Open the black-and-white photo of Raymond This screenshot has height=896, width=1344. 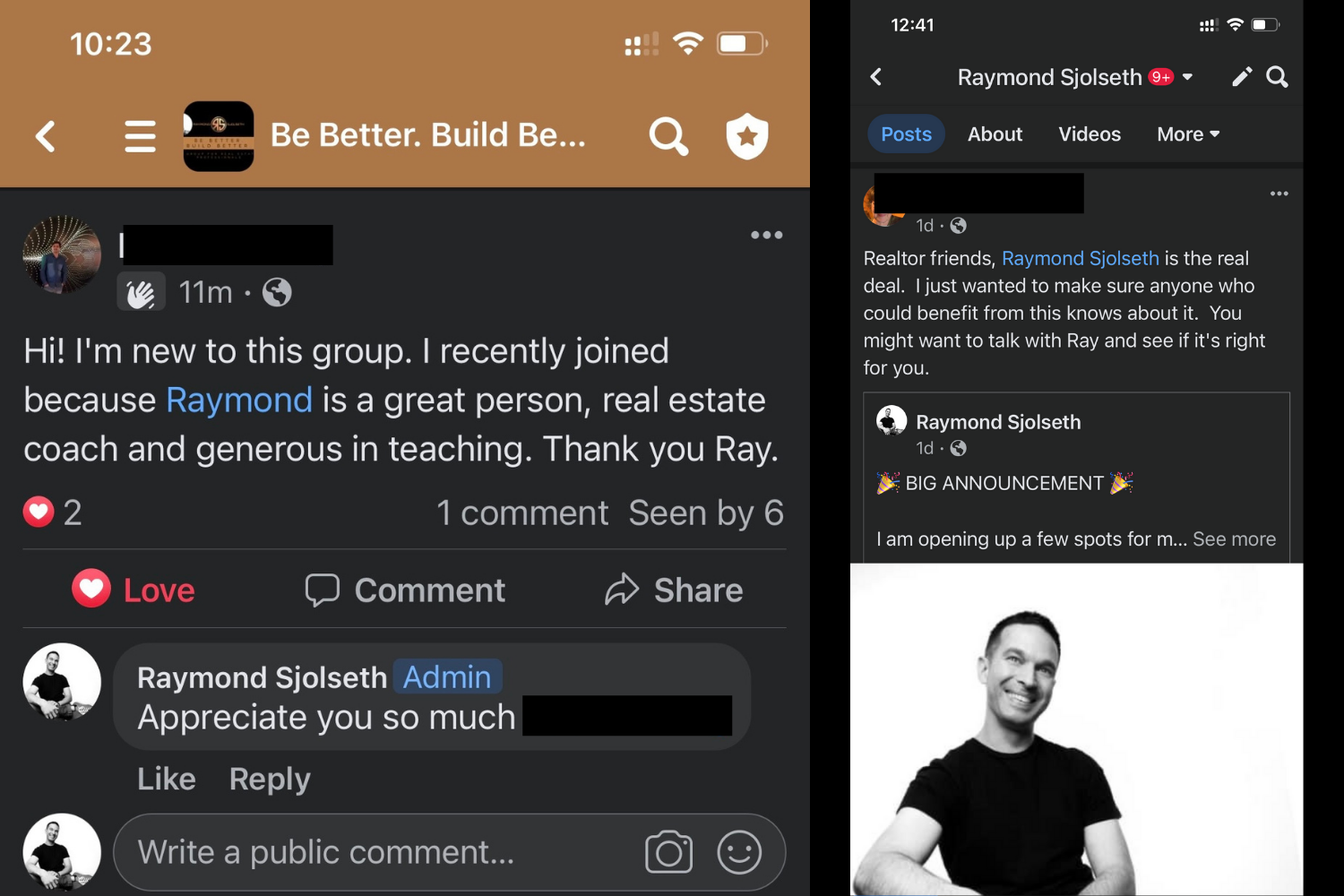1076,729
